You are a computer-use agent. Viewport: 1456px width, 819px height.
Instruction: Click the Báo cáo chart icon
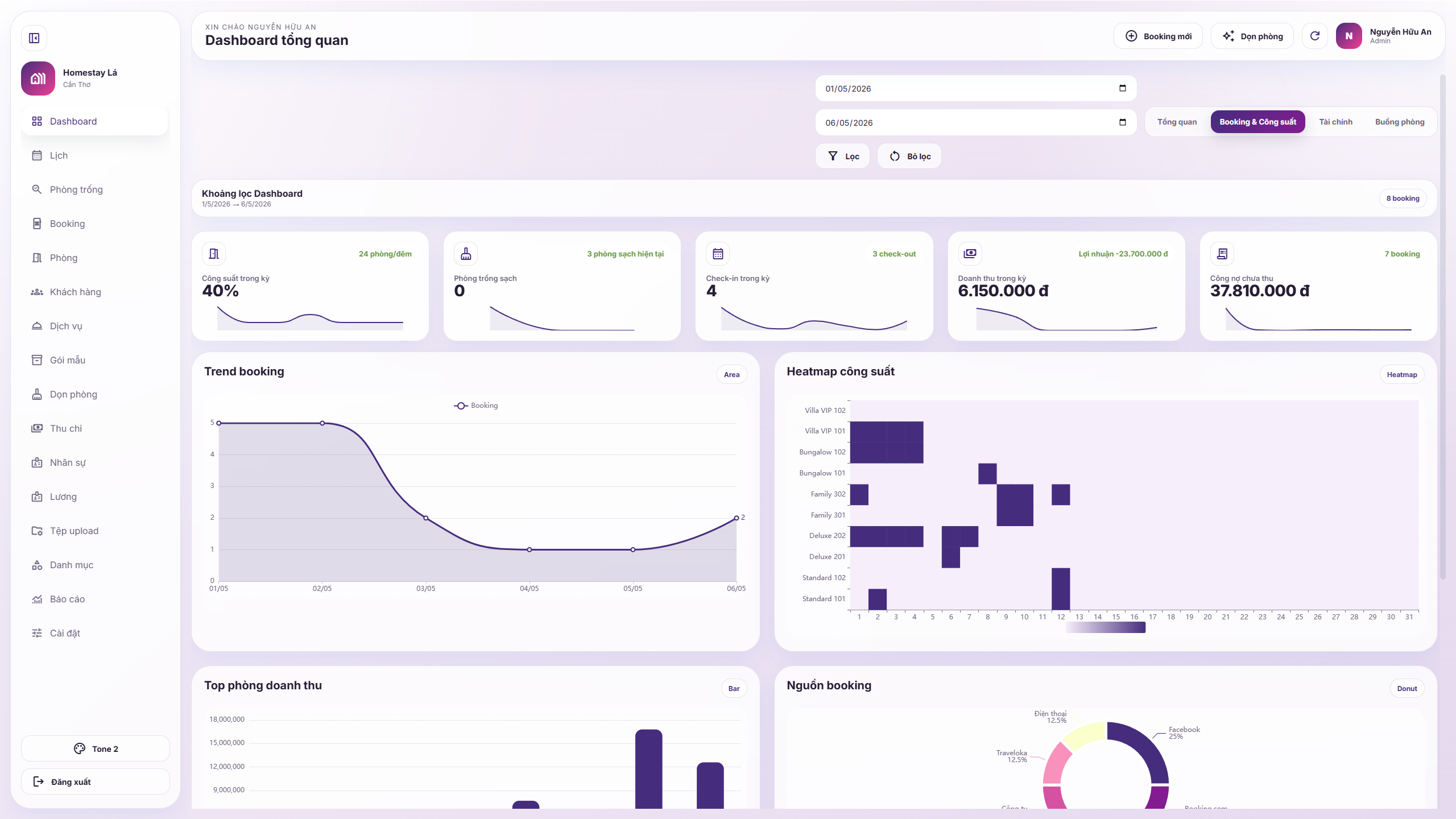[x=37, y=599]
